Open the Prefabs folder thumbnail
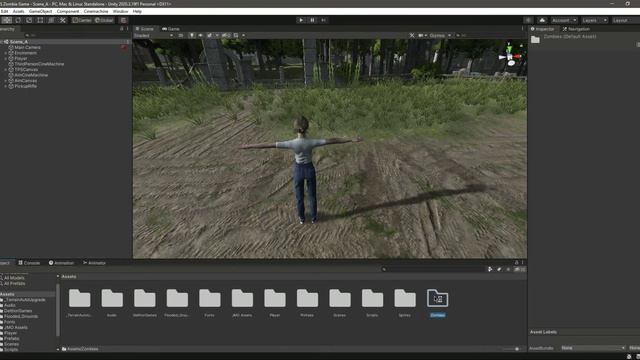This screenshot has width=640, height=360. (307, 298)
